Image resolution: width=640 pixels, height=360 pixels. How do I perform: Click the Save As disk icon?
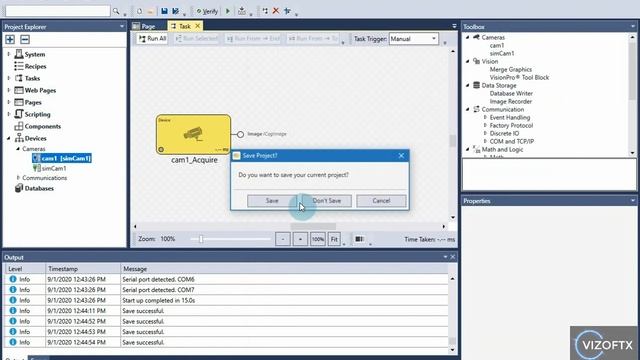click(176, 11)
